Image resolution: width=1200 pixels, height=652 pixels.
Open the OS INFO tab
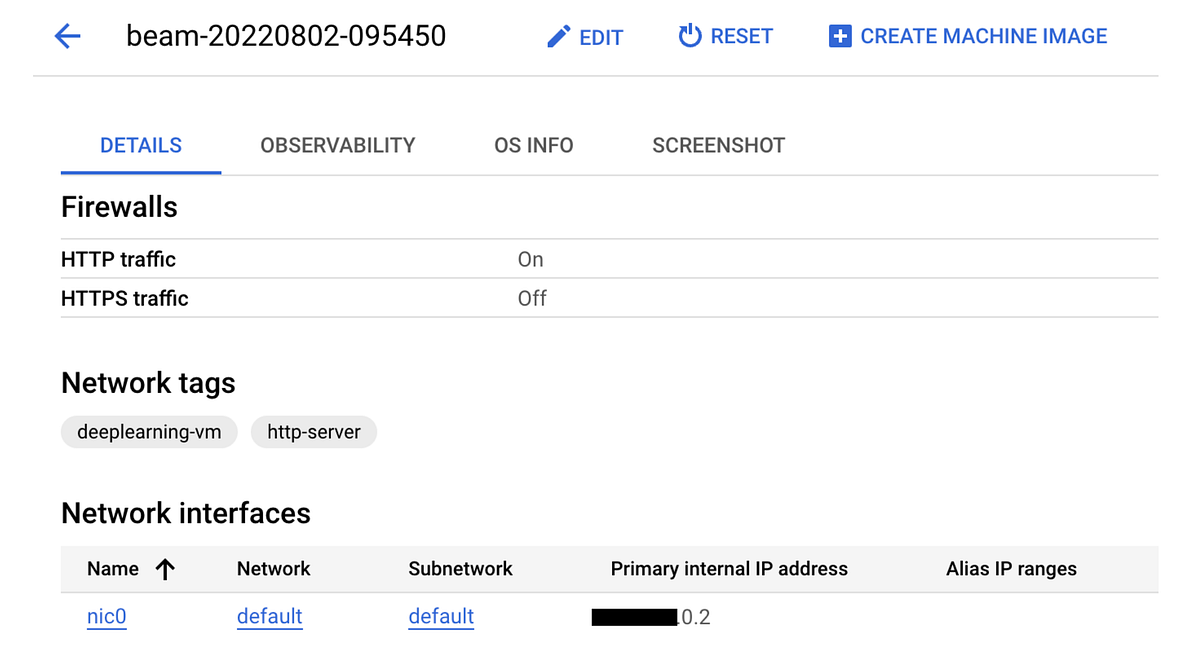(x=533, y=145)
